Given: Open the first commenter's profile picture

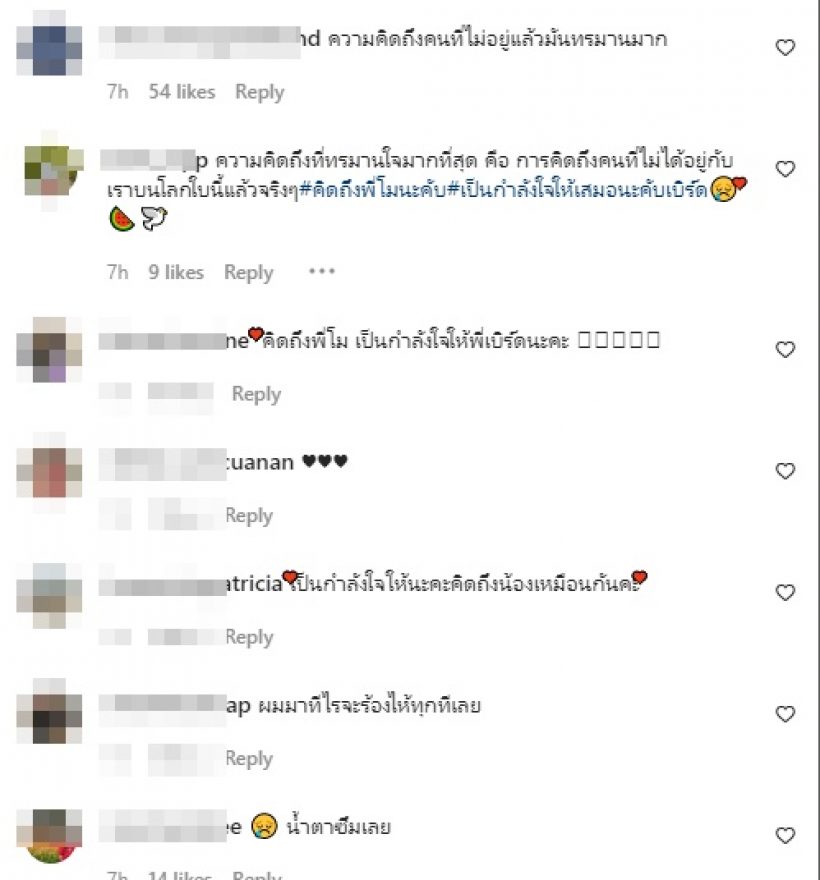Looking at the screenshot, I should coord(49,43).
